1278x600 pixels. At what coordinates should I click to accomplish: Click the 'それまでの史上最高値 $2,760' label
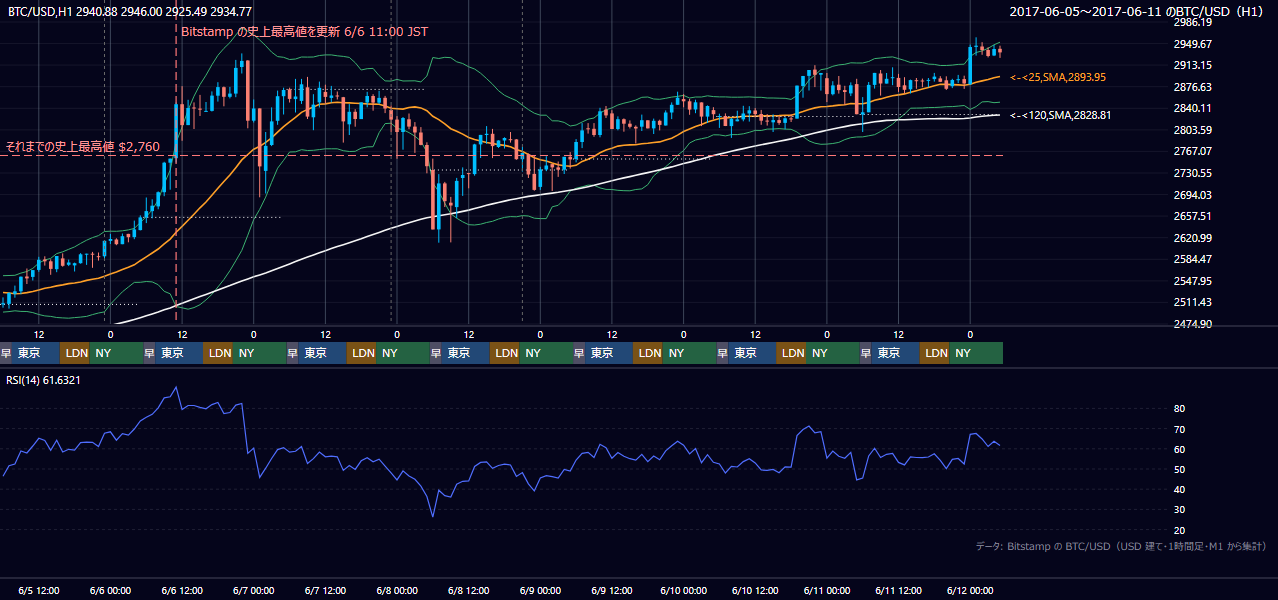pyautogui.click(x=83, y=147)
